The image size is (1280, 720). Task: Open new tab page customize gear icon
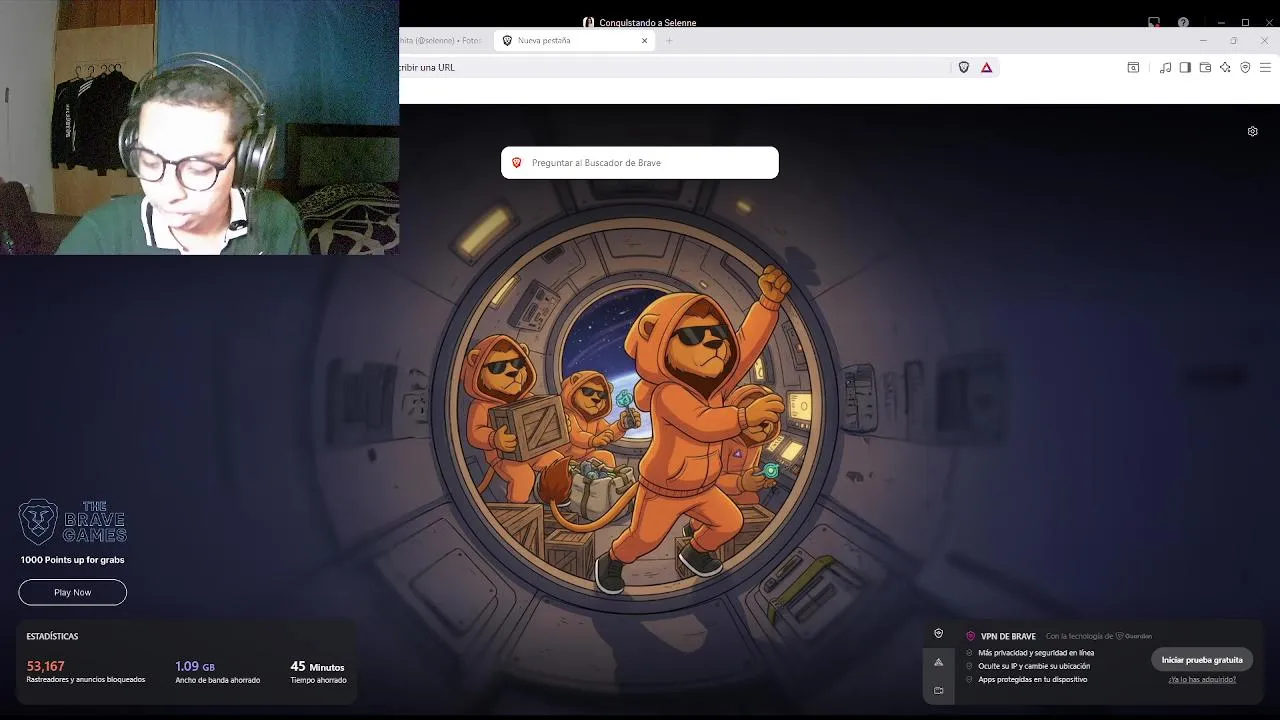[1252, 131]
